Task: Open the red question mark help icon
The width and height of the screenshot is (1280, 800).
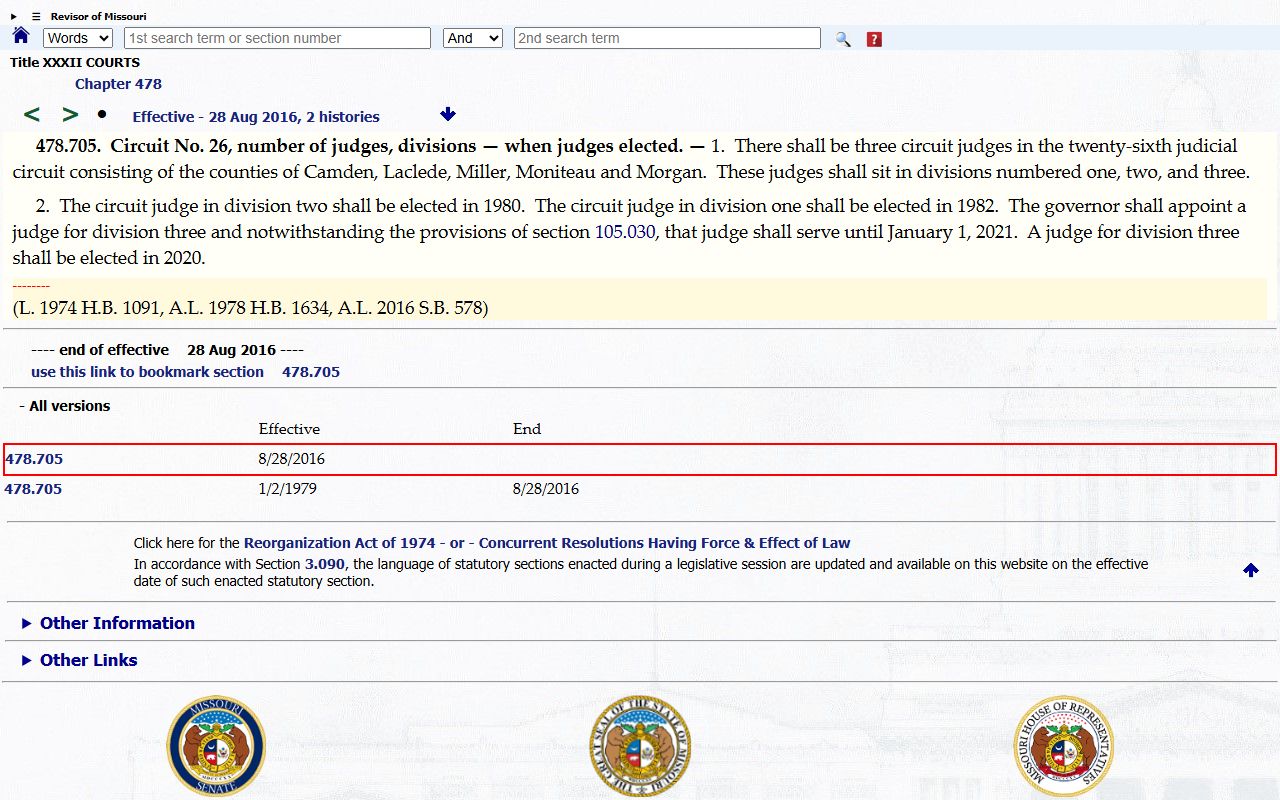Action: click(874, 39)
